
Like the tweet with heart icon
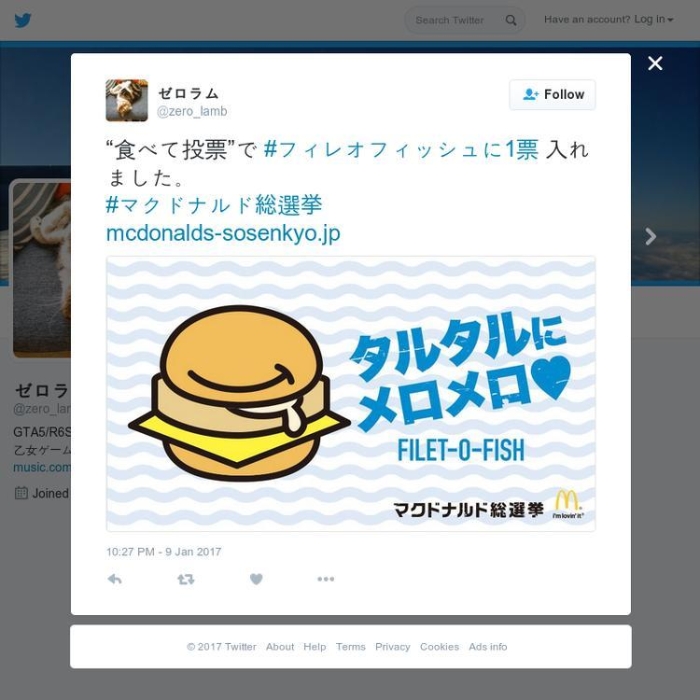(256, 579)
